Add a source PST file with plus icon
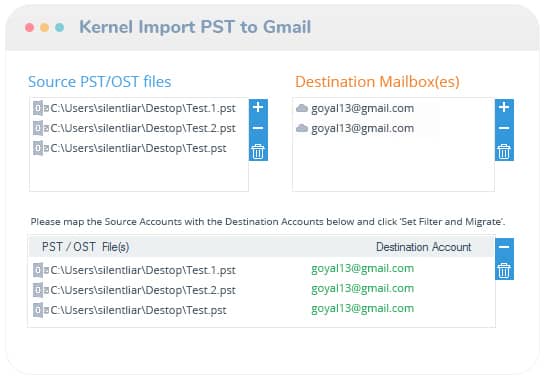Image resolution: width=545 pixels, height=380 pixels. 258,107
